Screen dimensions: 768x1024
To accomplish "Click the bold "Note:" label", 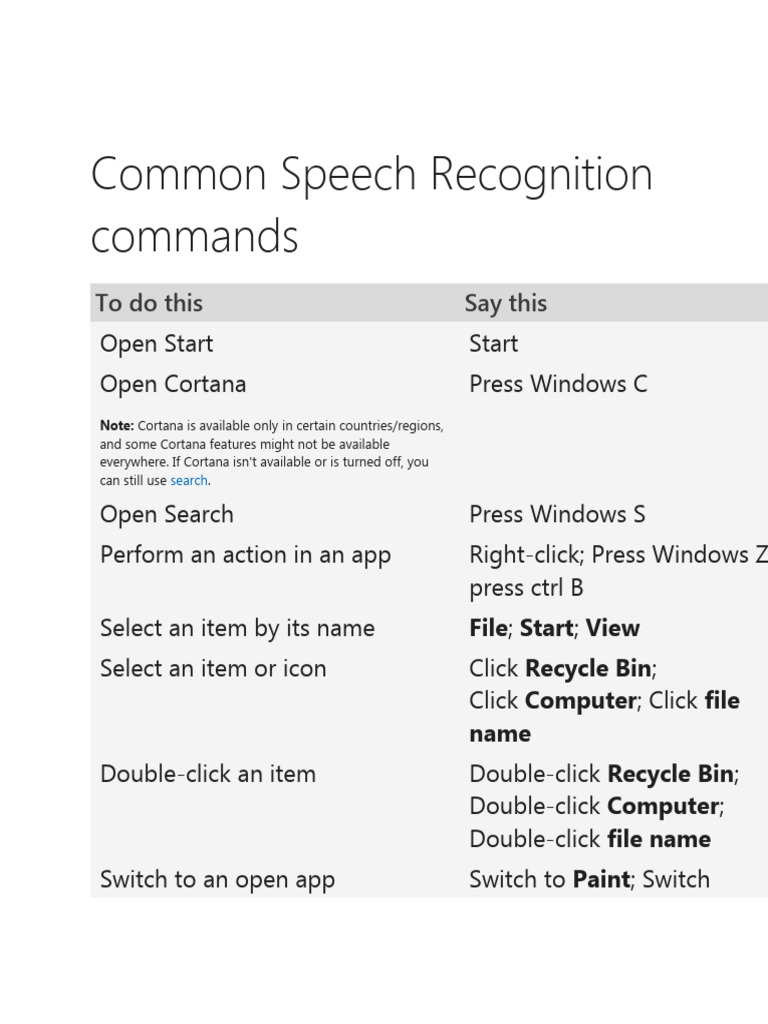I will [x=116, y=425].
